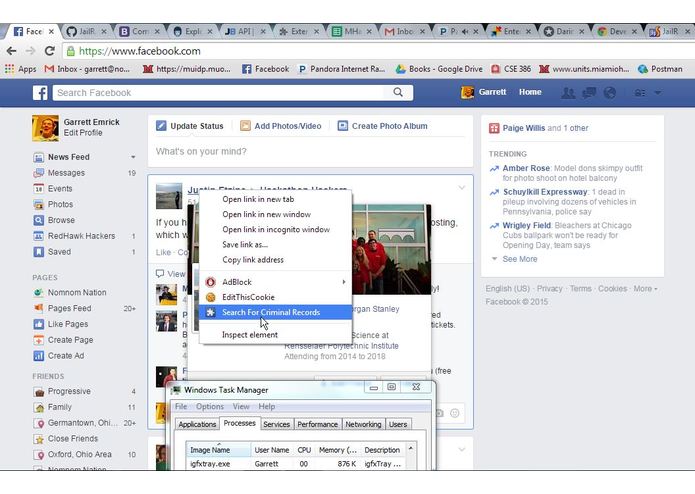Image resolution: width=695 pixels, height=494 pixels.
Task: Open RedHawk Hackers group
Action: click(x=82, y=236)
